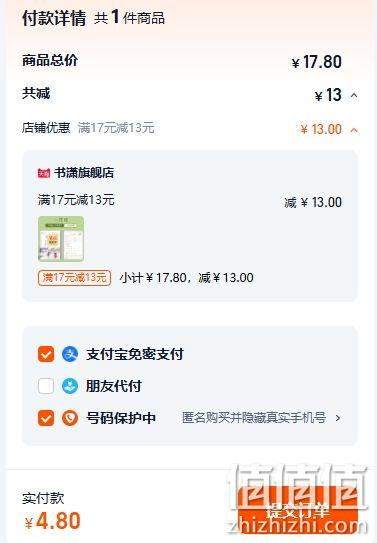Open the product thumbnail image
The image size is (377, 543).
tap(61, 239)
